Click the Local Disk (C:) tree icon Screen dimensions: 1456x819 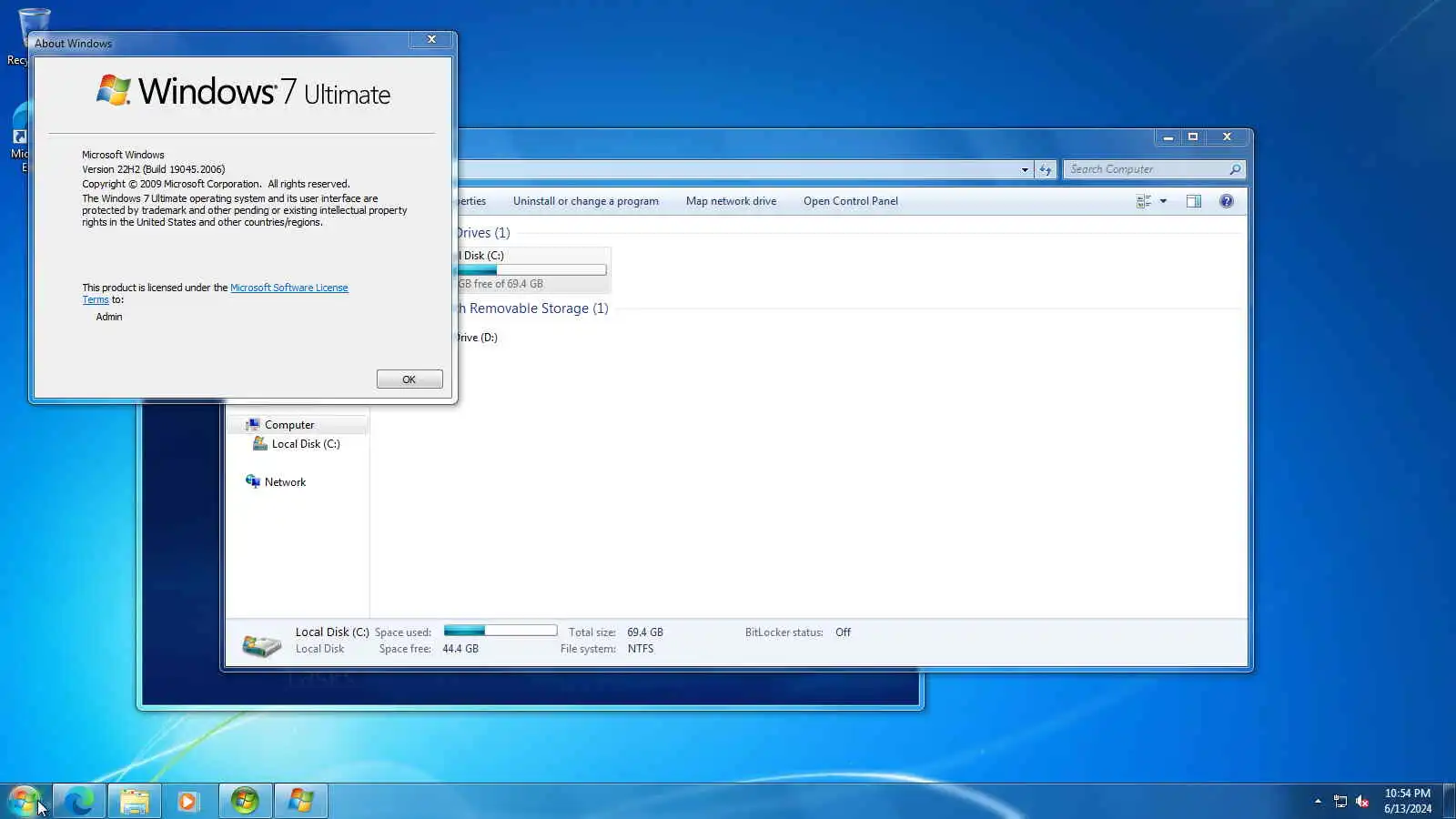260,444
